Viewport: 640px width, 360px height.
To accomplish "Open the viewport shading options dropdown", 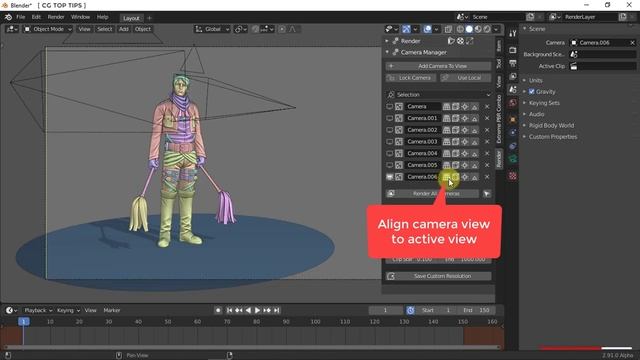I will [496, 29].
